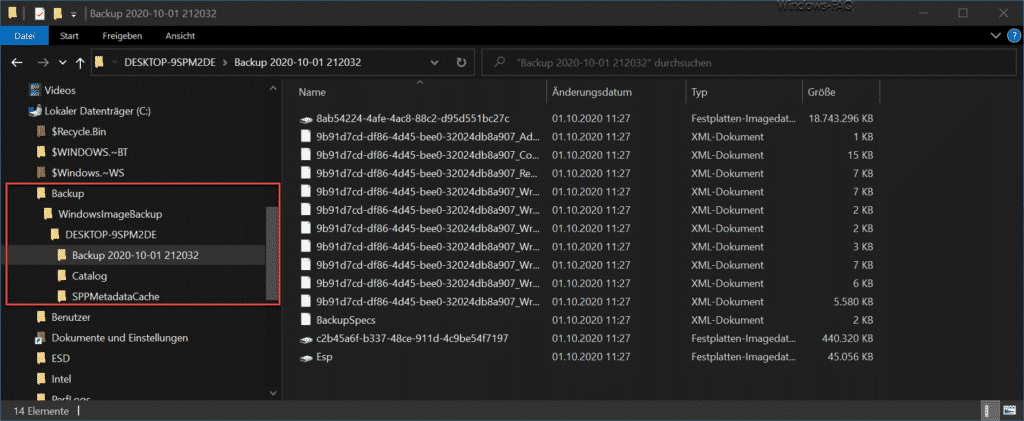Switch to large icons view in status bar

pyautogui.click(x=1008, y=411)
